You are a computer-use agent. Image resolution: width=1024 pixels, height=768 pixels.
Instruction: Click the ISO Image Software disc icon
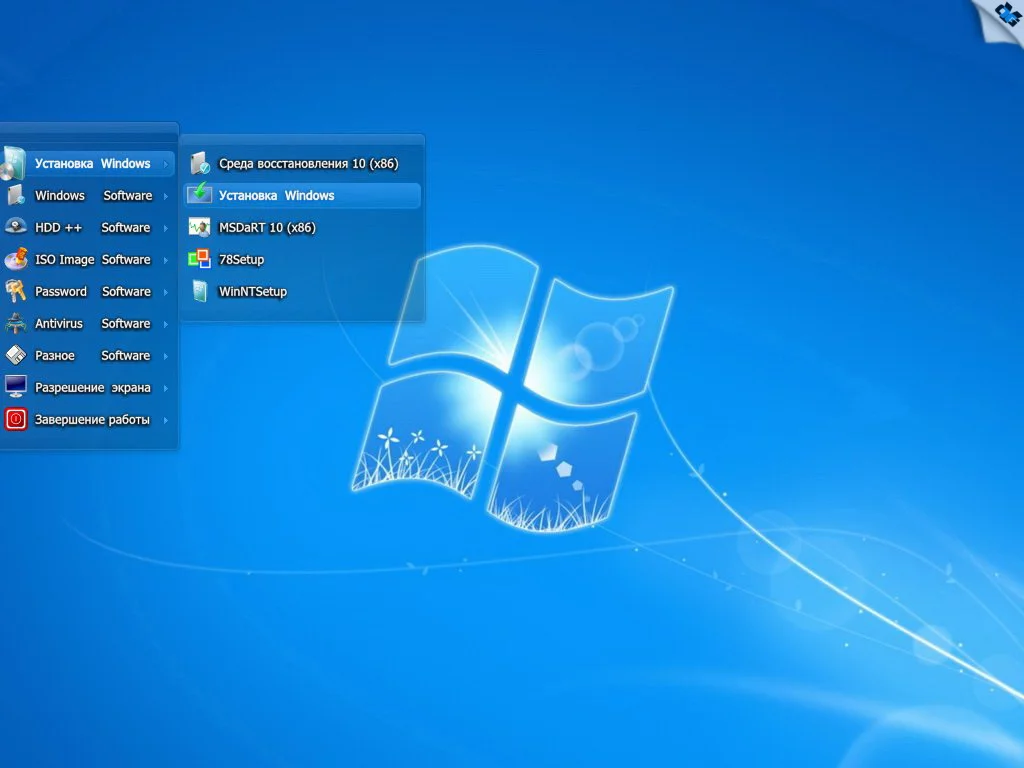tap(16, 259)
